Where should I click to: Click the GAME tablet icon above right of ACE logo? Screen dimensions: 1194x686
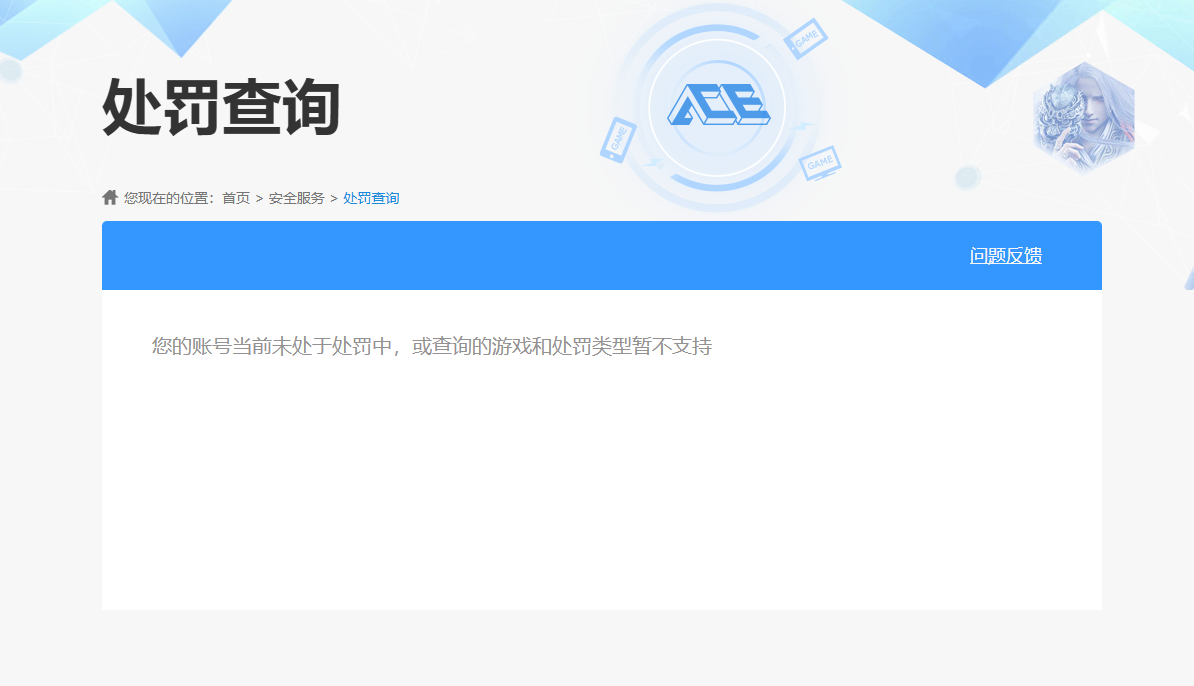pos(805,39)
